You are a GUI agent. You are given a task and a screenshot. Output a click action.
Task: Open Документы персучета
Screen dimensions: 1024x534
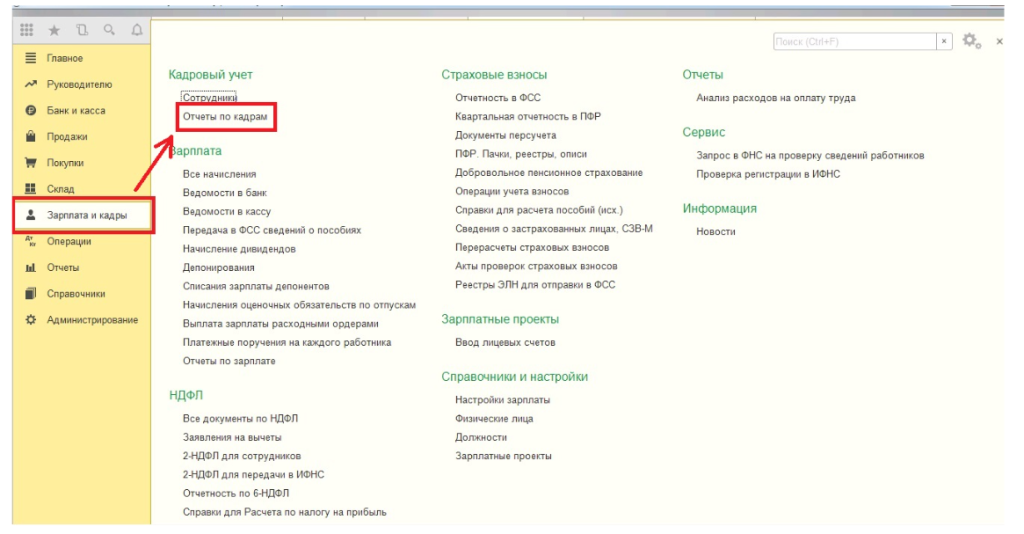point(505,135)
